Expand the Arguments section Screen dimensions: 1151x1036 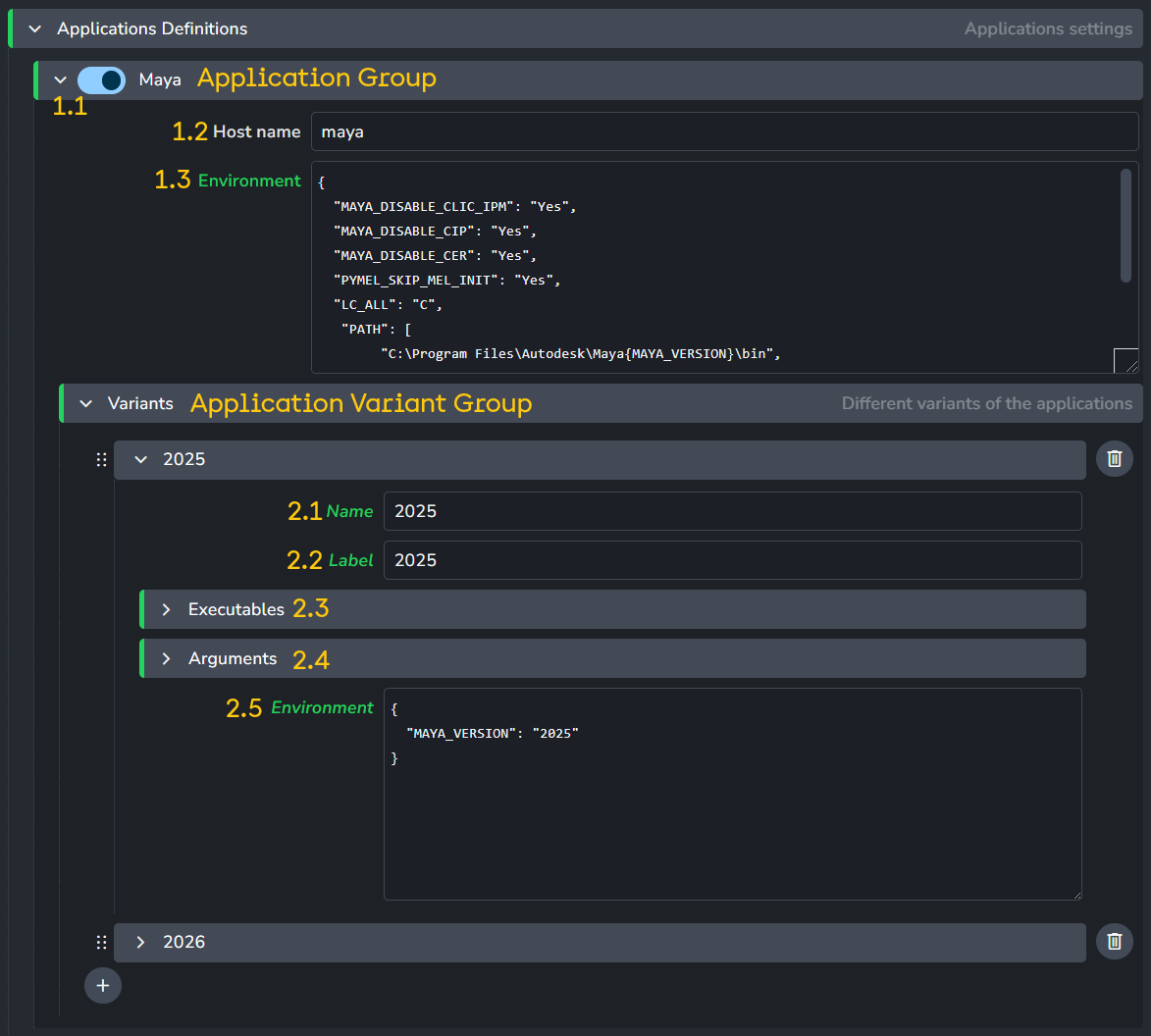click(167, 659)
